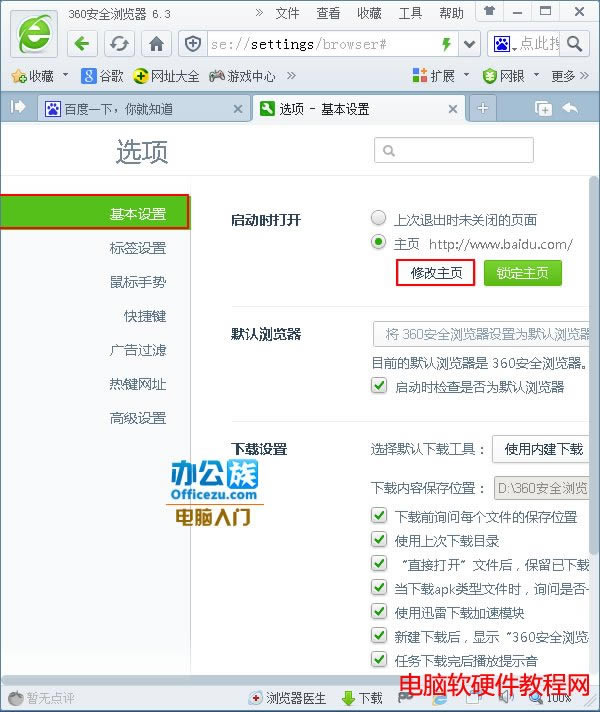Click the Baidu paw search engine icon
The image size is (600, 712).
coord(502,44)
